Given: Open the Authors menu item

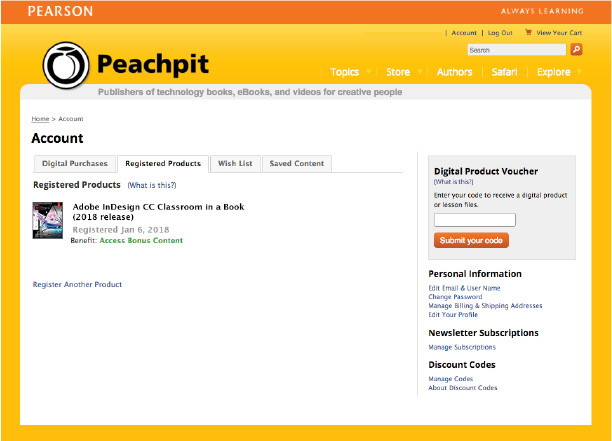Looking at the screenshot, I should [454, 72].
